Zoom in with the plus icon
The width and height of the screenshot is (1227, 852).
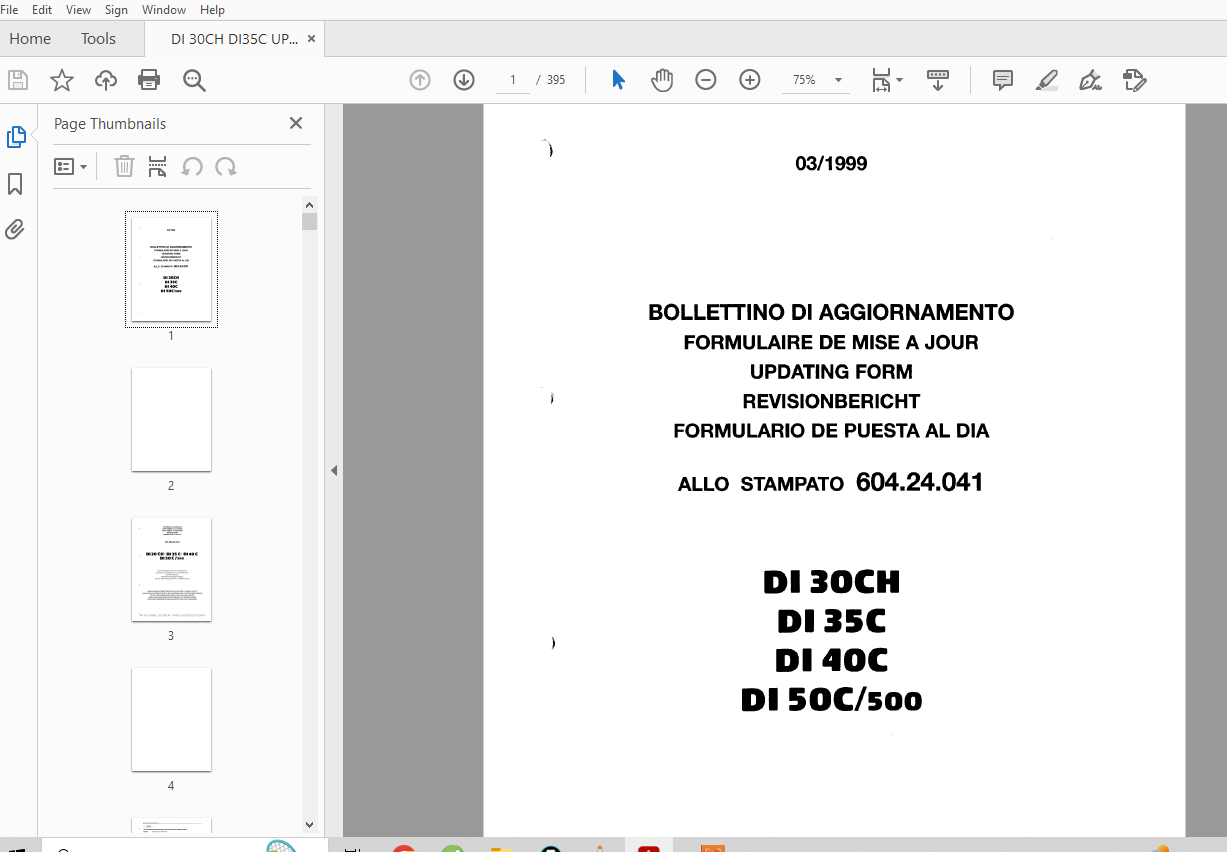click(x=750, y=80)
